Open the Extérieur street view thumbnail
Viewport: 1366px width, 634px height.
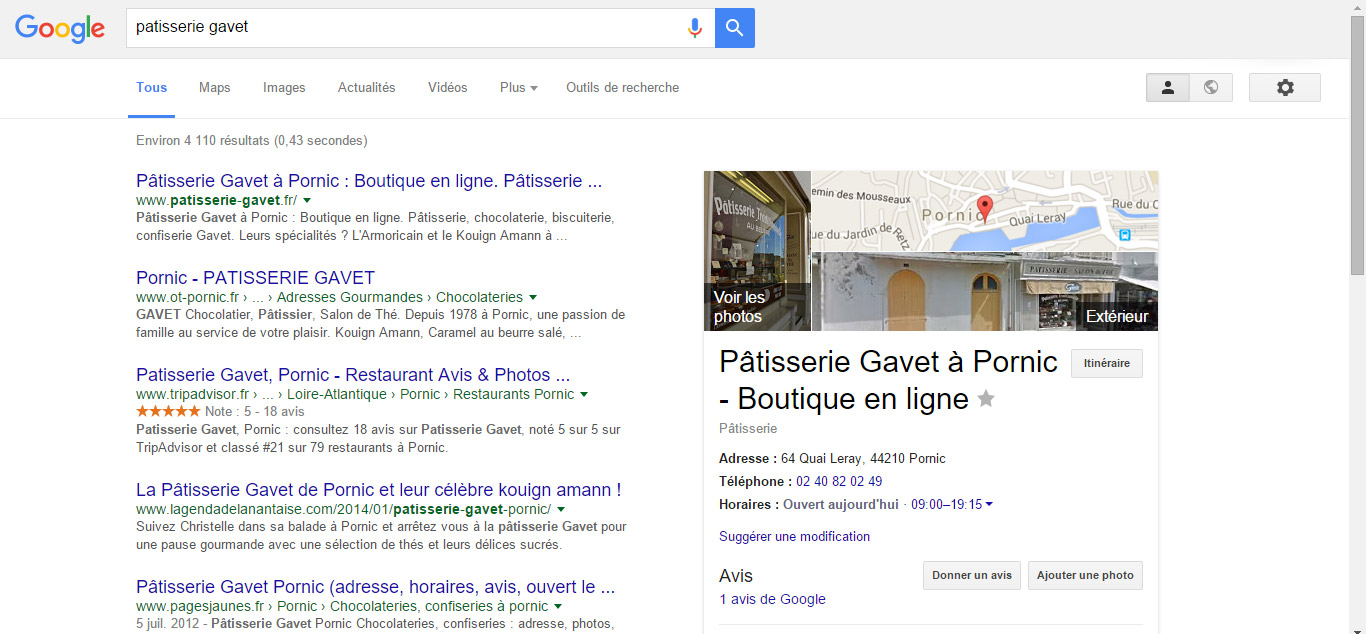coord(985,291)
